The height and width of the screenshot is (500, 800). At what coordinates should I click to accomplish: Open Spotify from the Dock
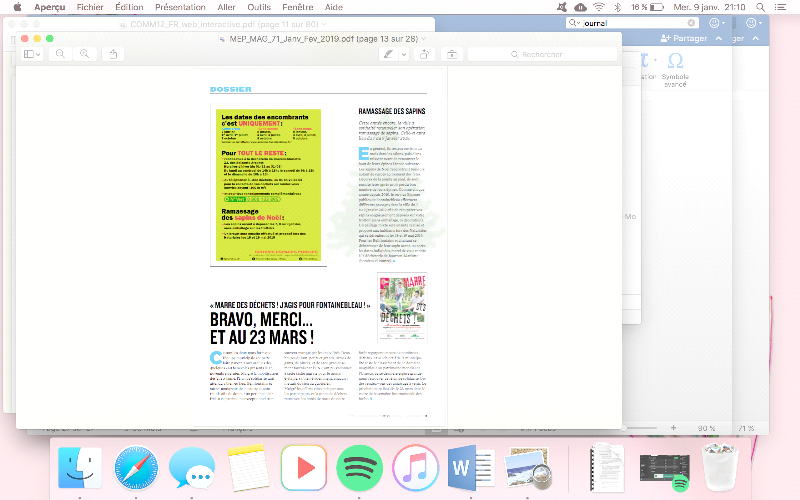pos(359,467)
